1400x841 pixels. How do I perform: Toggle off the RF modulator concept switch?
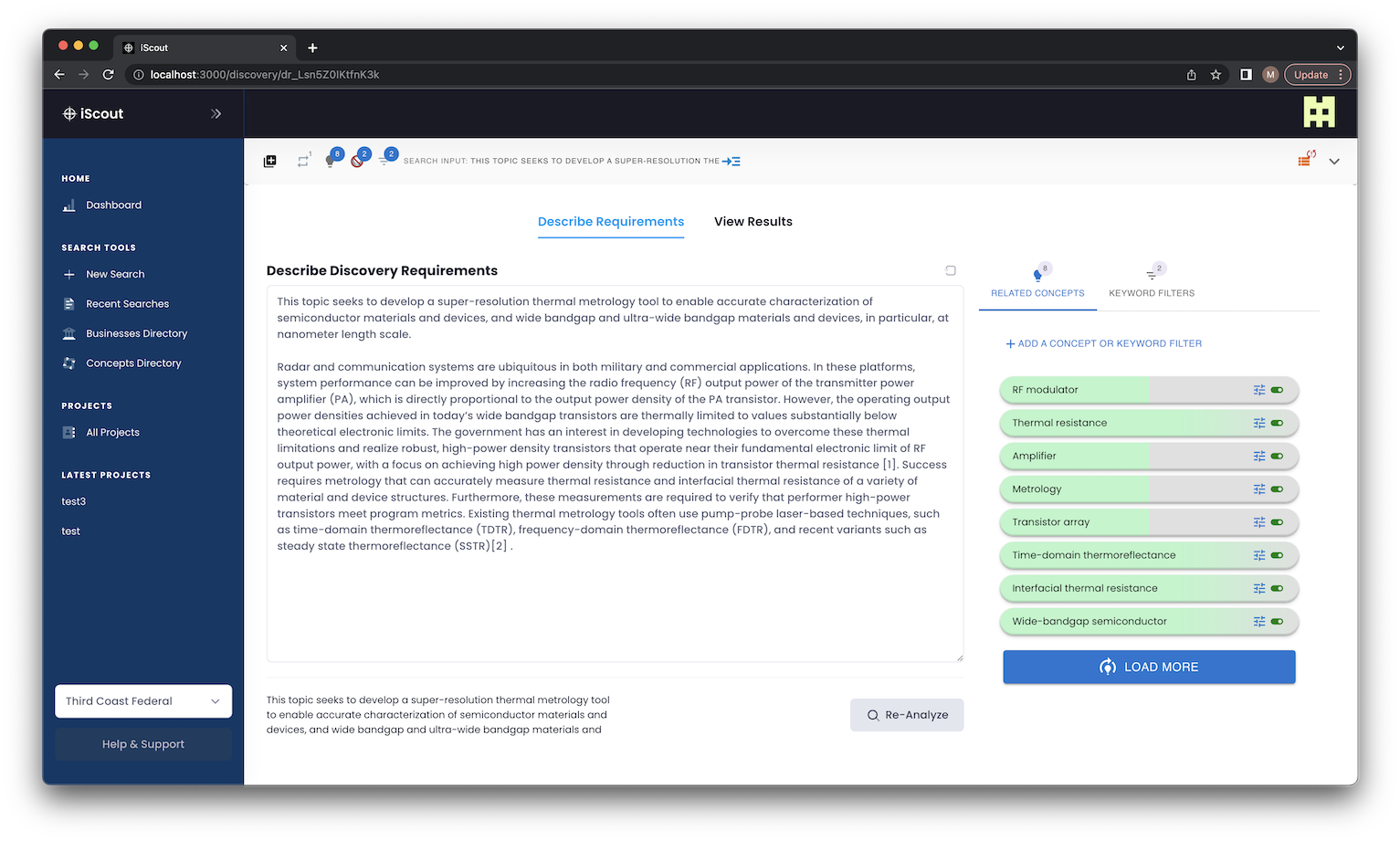[1277, 390]
